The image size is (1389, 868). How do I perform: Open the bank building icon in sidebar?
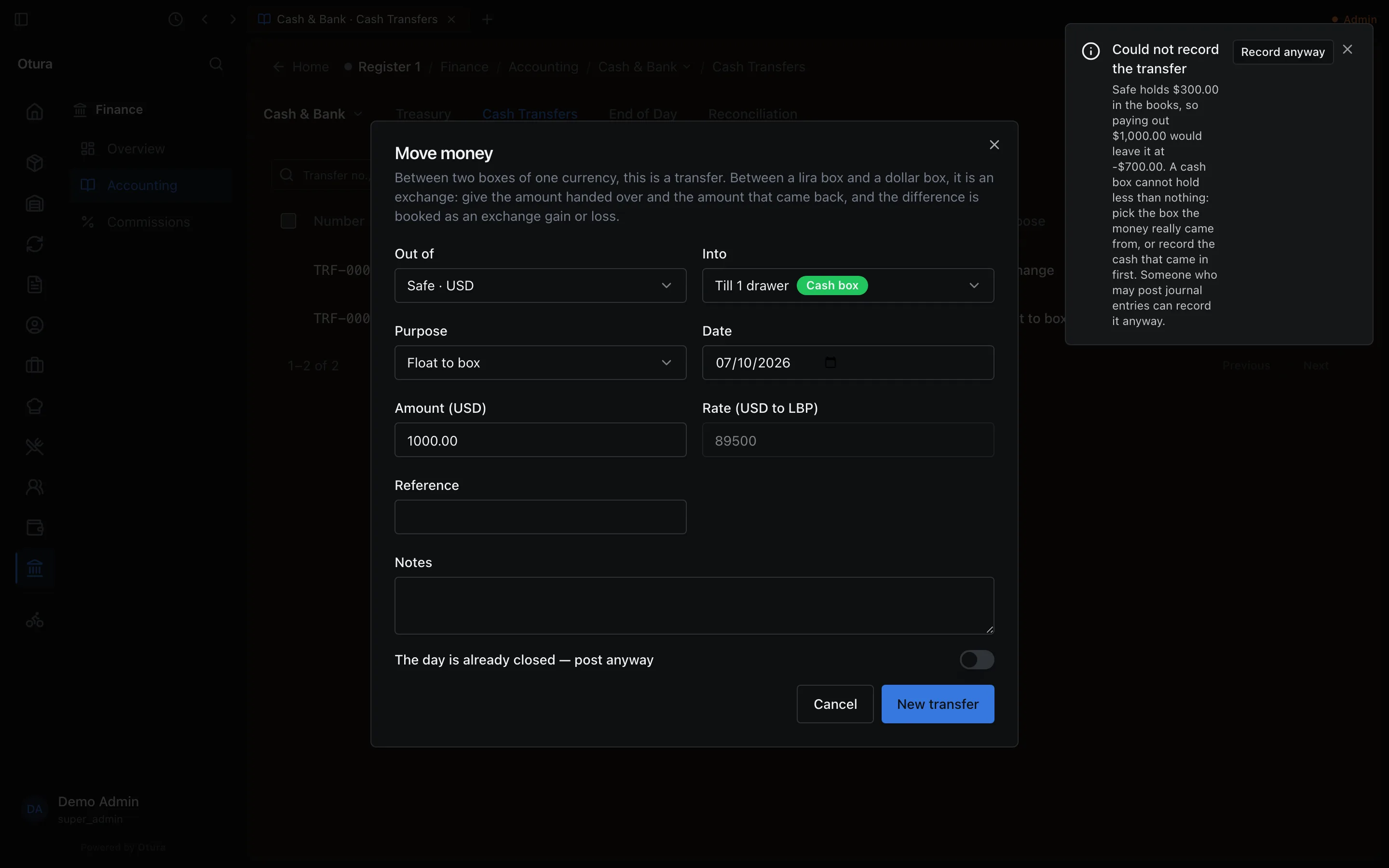click(35, 569)
